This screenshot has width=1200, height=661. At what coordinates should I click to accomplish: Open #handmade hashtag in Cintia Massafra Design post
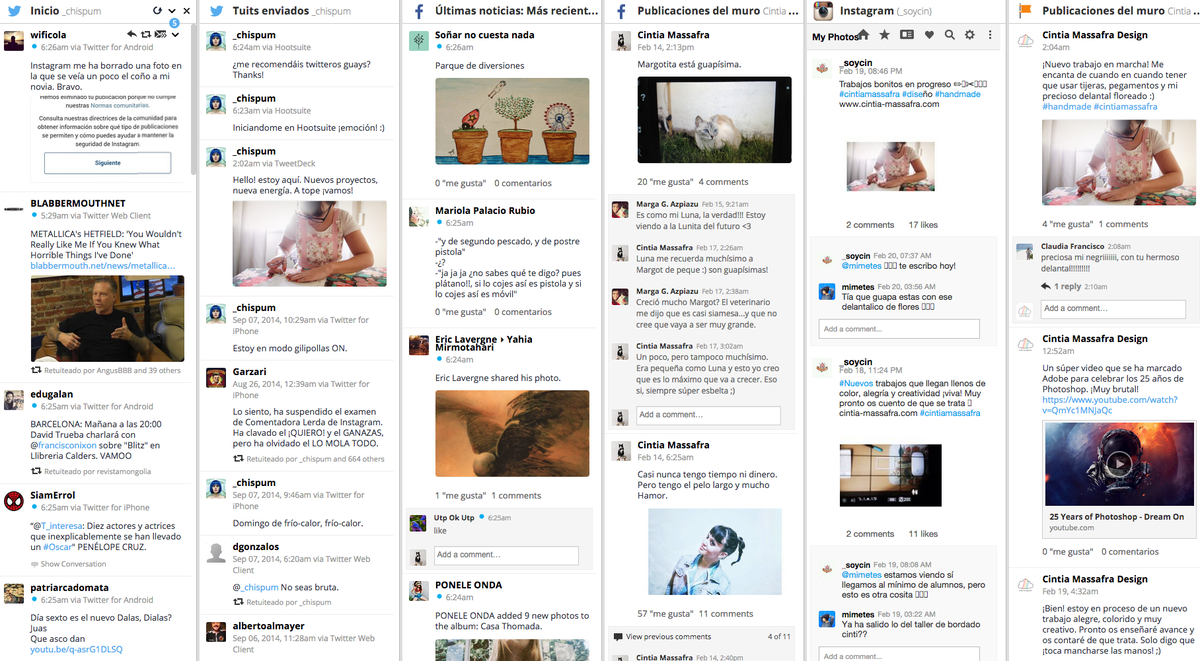[x=1065, y=106]
